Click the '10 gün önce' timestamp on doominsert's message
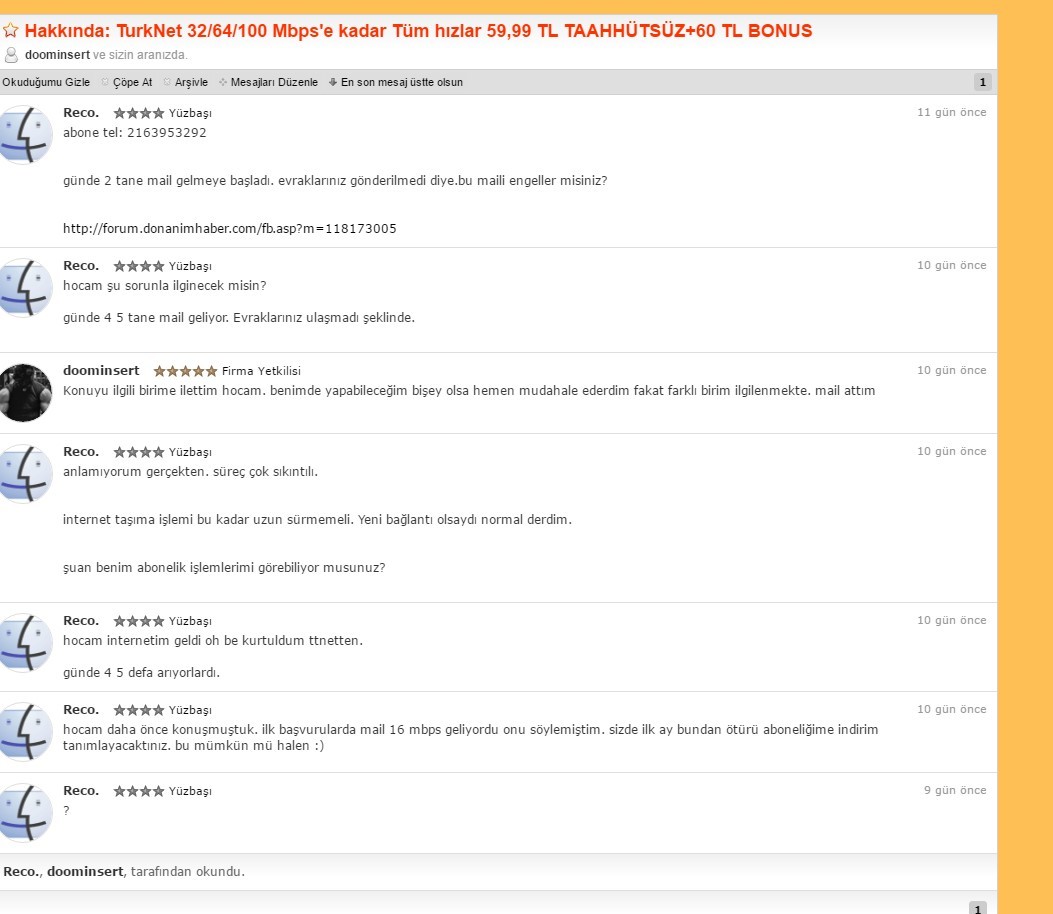The image size is (1053, 914). [x=952, y=370]
